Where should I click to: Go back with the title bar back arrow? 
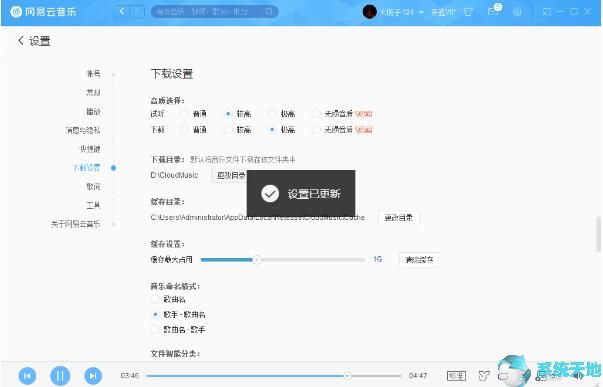coord(122,12)
